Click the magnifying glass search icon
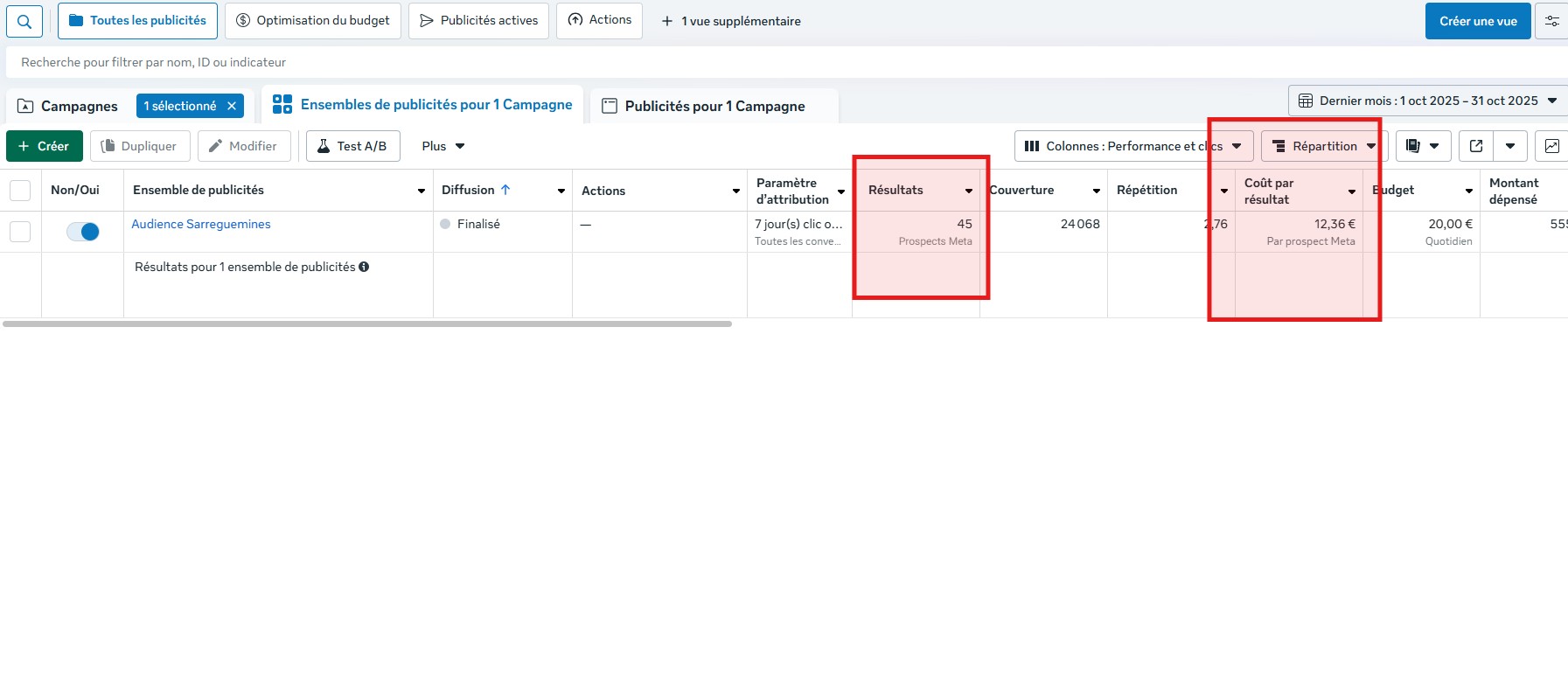Image resolution: width=1568 pixels, height=689 pixels. pos(24,21)
